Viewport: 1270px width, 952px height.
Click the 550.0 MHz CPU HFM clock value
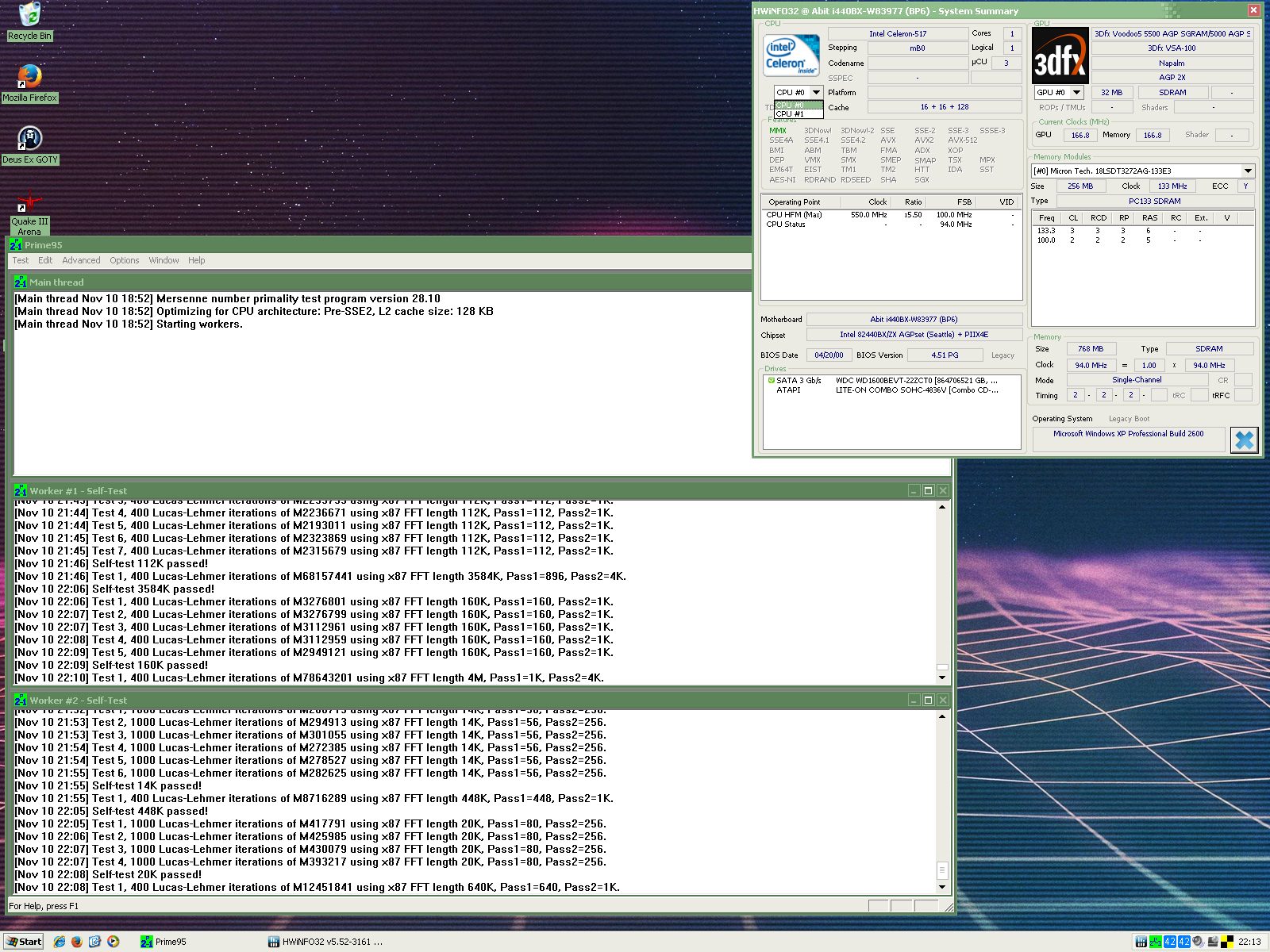point(868,215)
